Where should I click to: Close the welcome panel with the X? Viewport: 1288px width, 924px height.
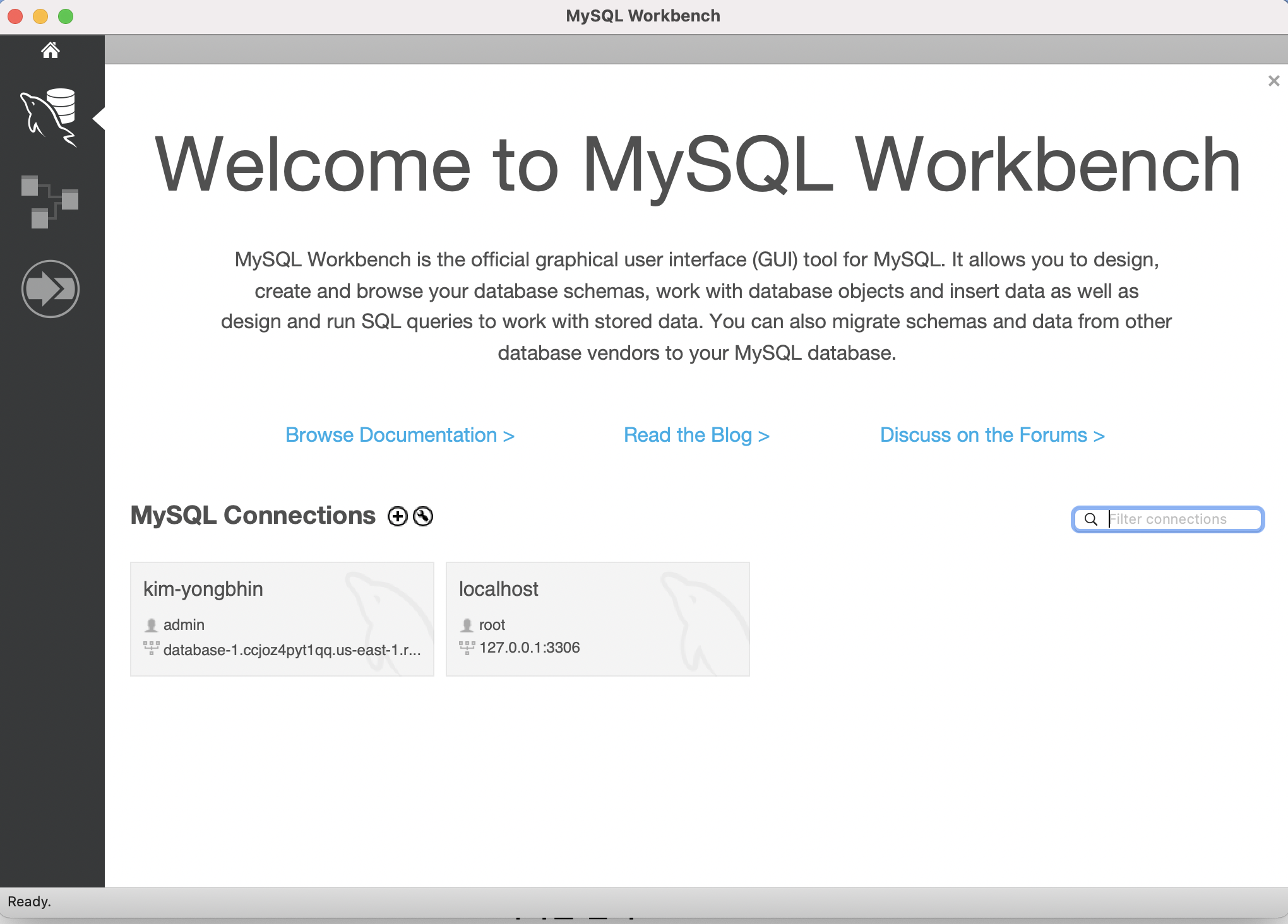[x=1273, y=81]
